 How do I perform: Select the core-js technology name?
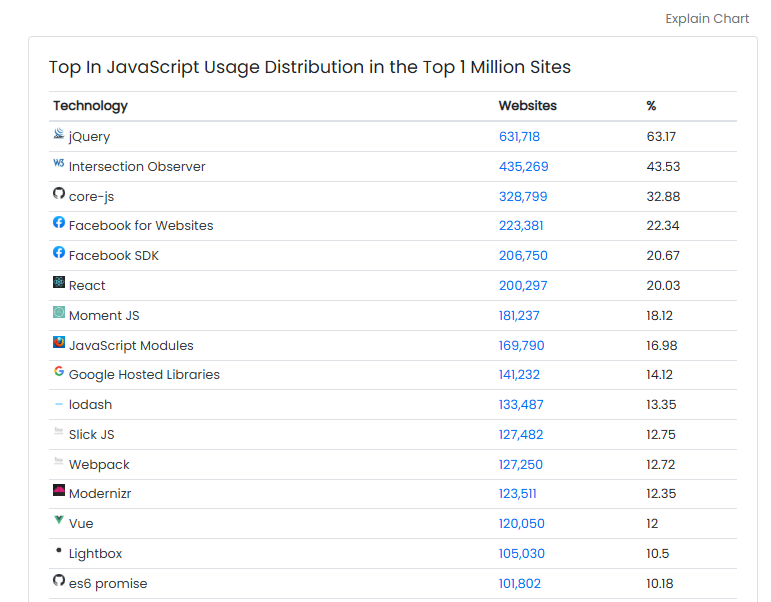(91, 197)
